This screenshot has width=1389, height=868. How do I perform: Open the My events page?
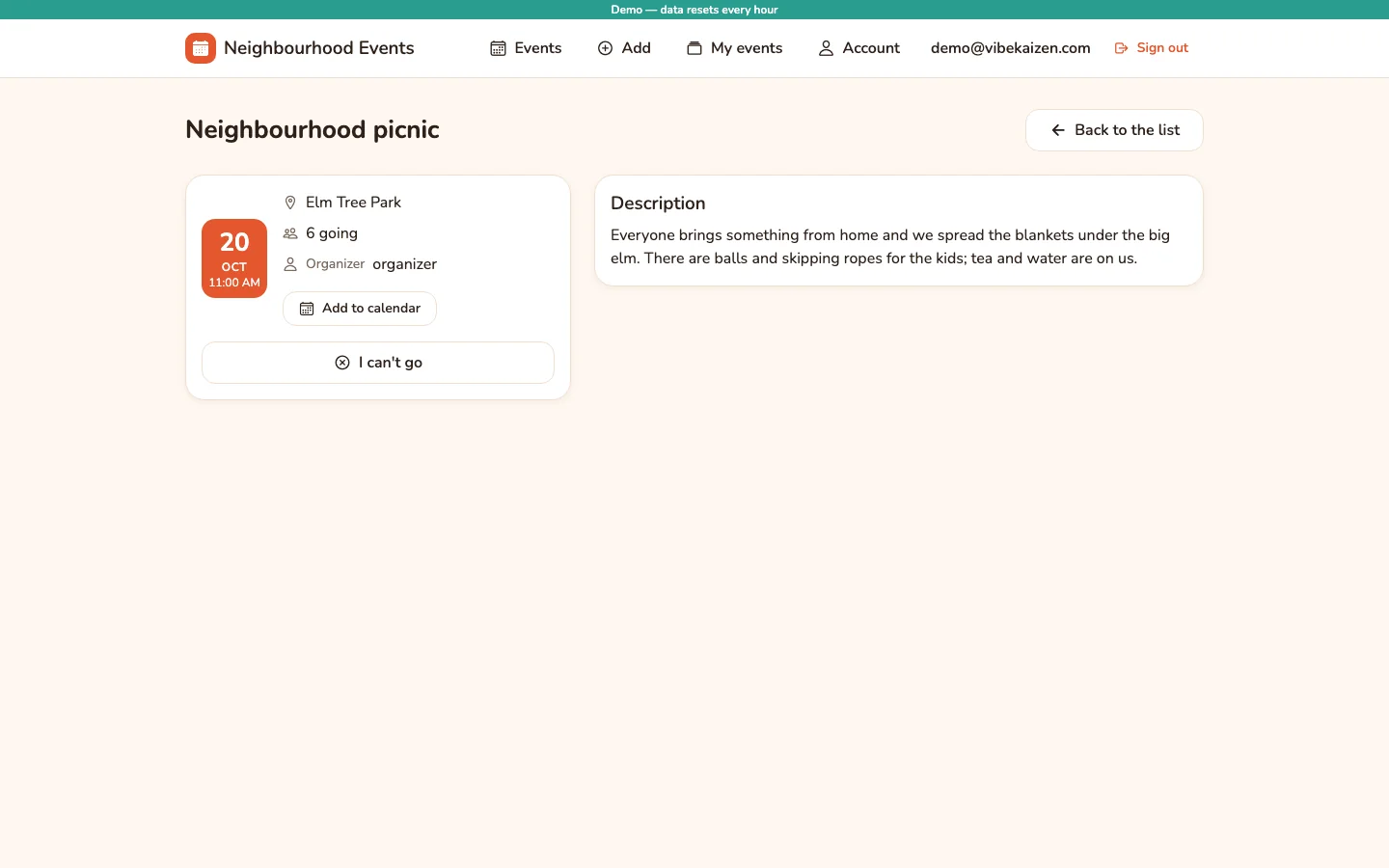point(735,48)
